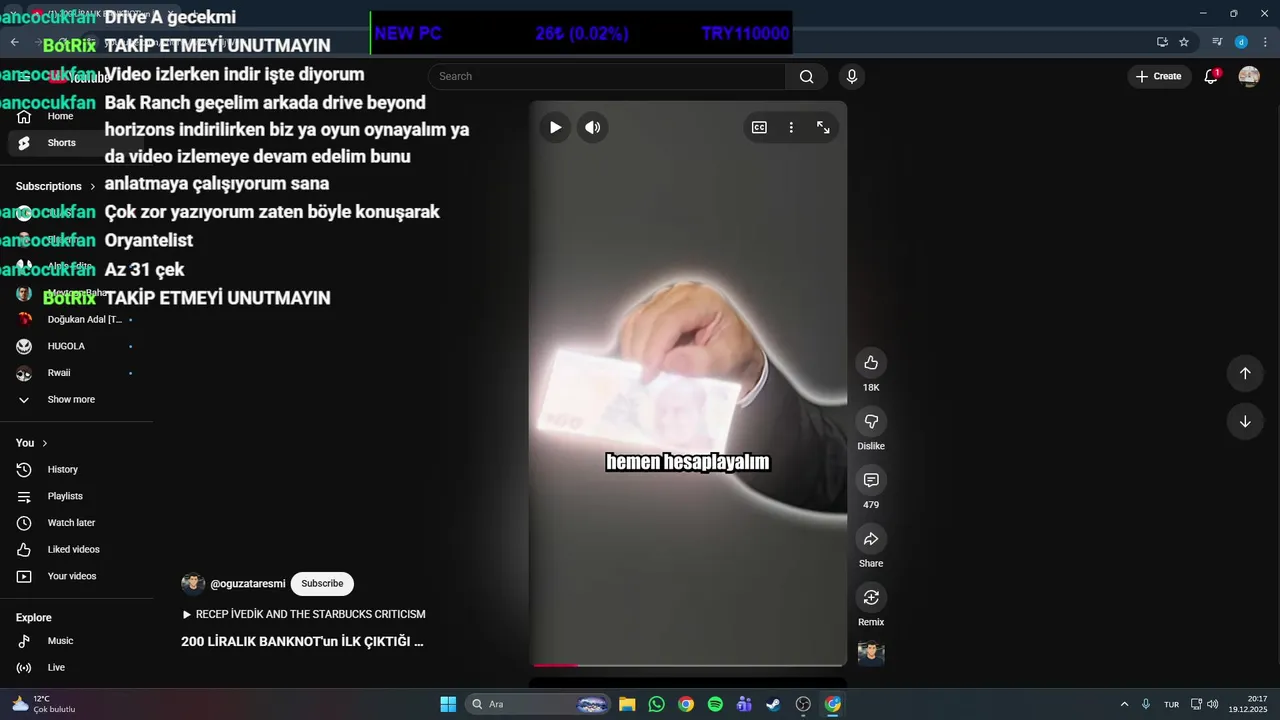The height and width of the screenshot is (720, 1280).
Task: Install the YouTube app from address bar
Action: click(1162, 42)
